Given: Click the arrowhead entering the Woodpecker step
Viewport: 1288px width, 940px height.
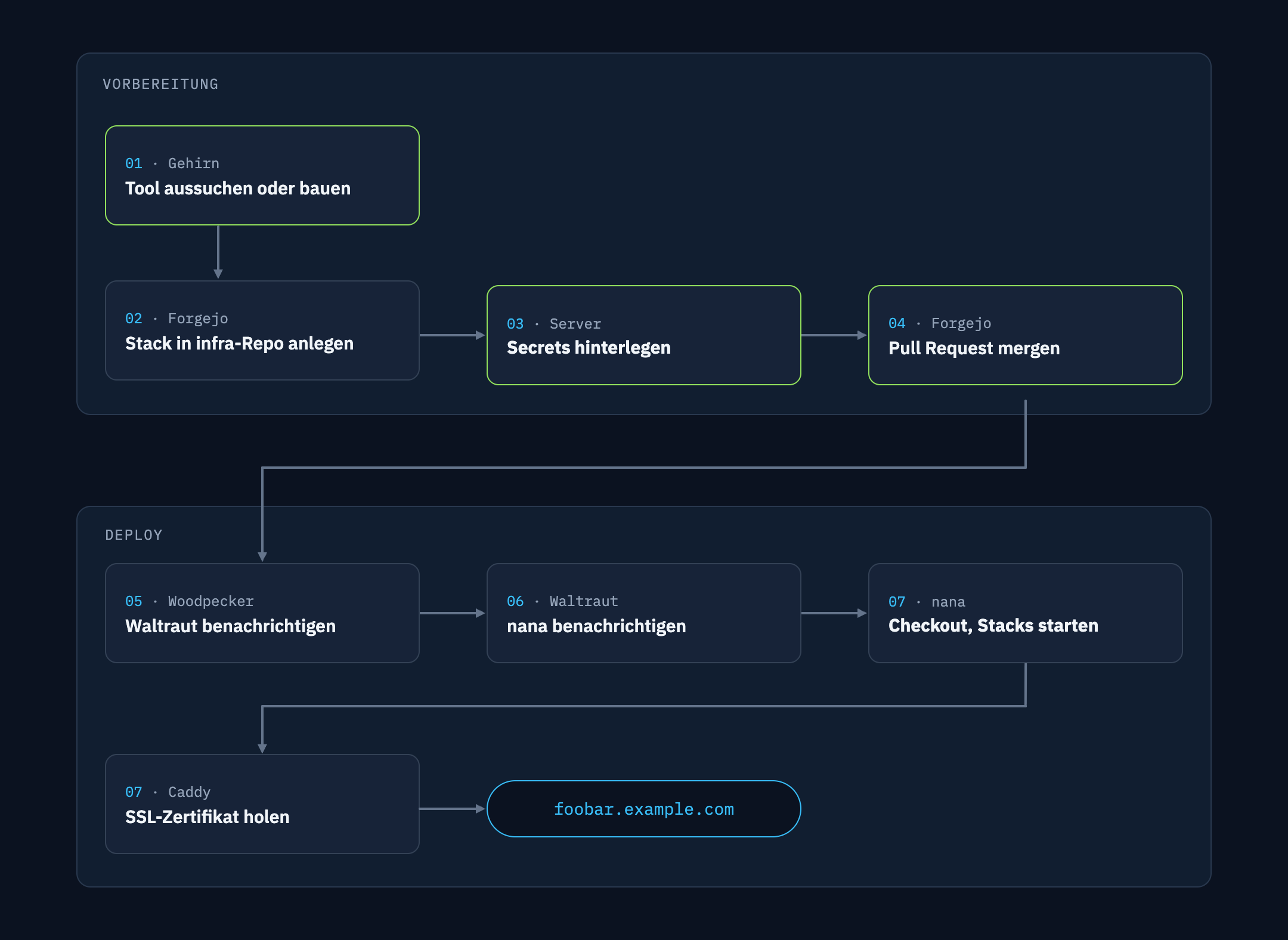Looking at the screenshot, I should pyautogui.click(x=262, y=556).
